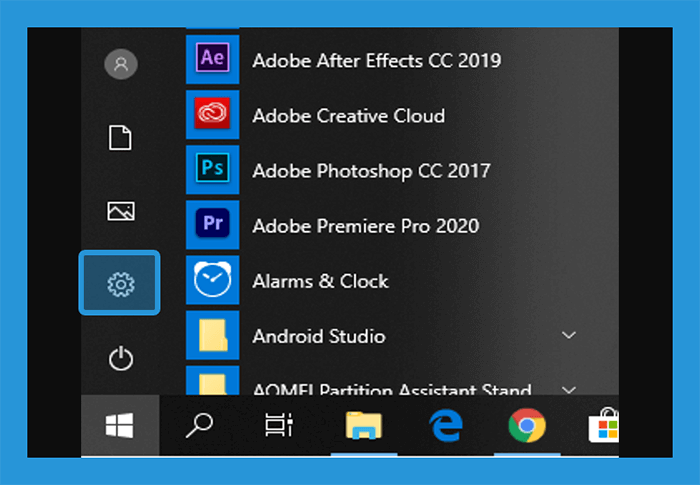
Task: Click the Photoshop Ps icon
Action: [x=212, y=169]
